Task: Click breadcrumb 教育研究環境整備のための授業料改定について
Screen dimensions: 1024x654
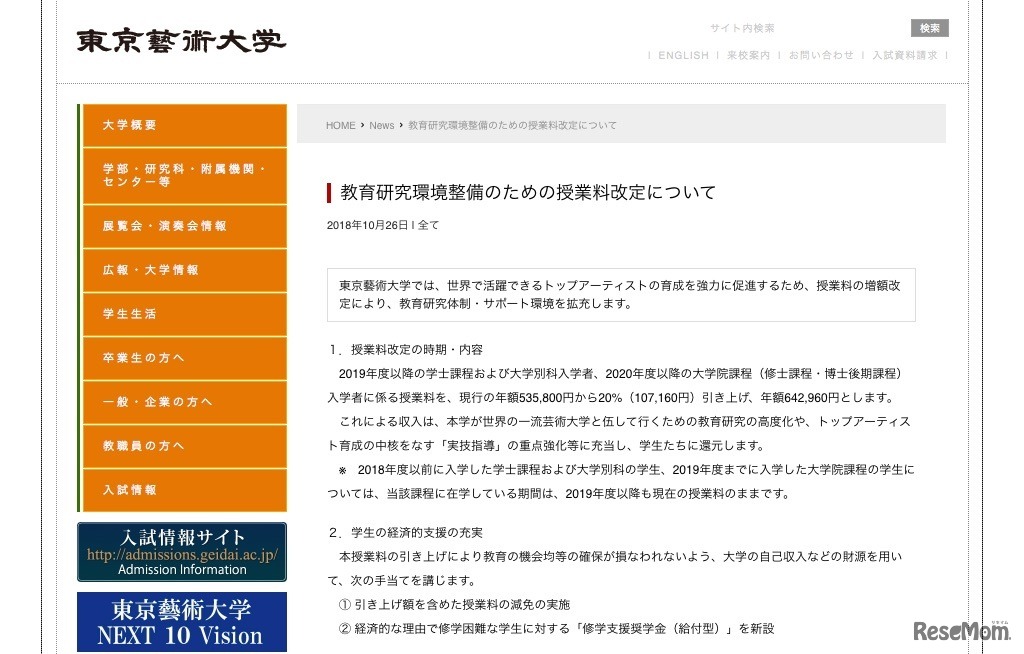Action: [512, 125]
